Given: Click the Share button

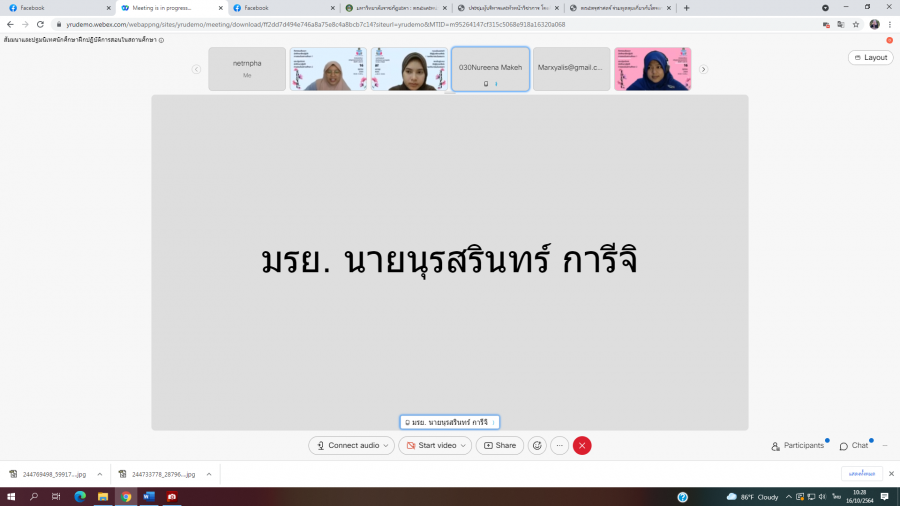Looking at the screenshot, I should (x=500, y=446).
